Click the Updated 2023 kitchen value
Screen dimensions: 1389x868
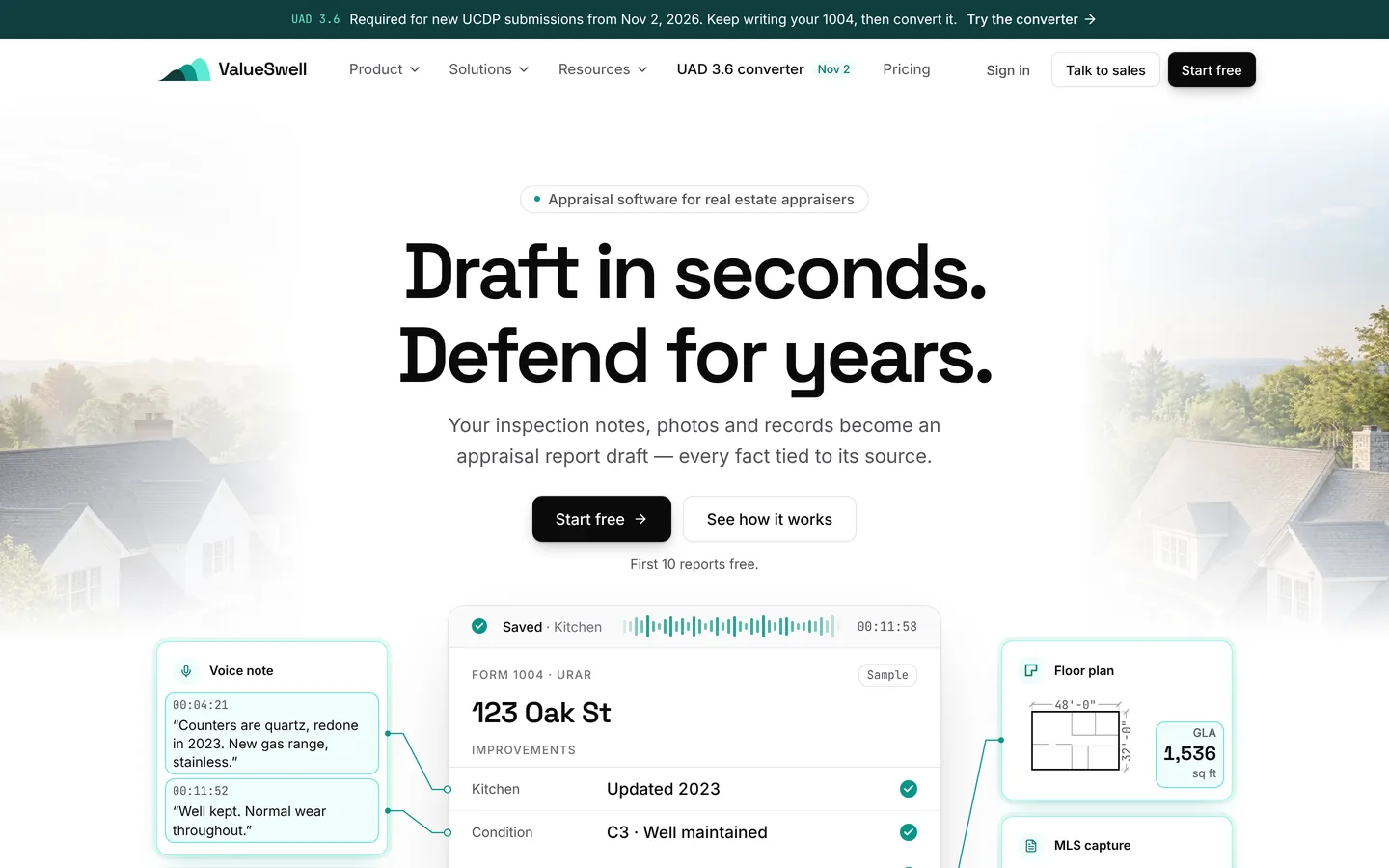664,789
